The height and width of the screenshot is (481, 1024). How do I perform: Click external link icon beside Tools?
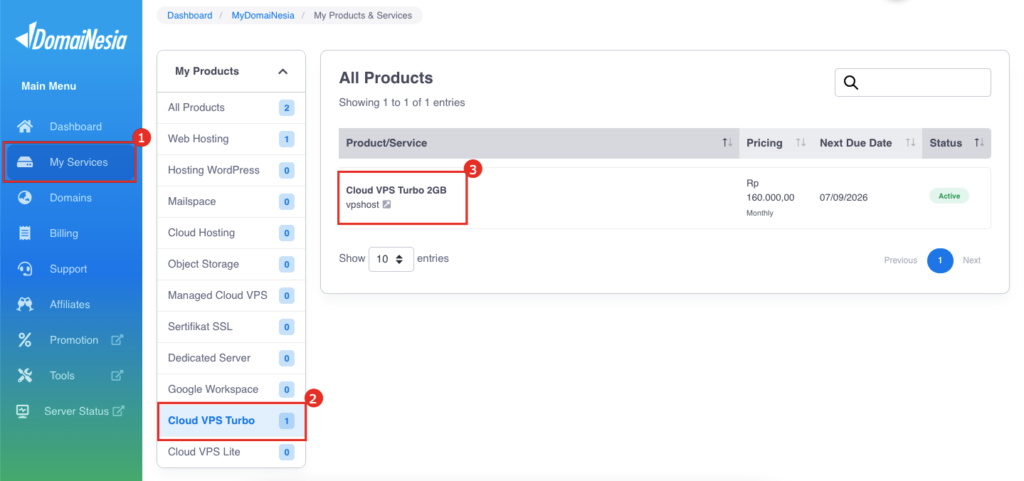117,375
